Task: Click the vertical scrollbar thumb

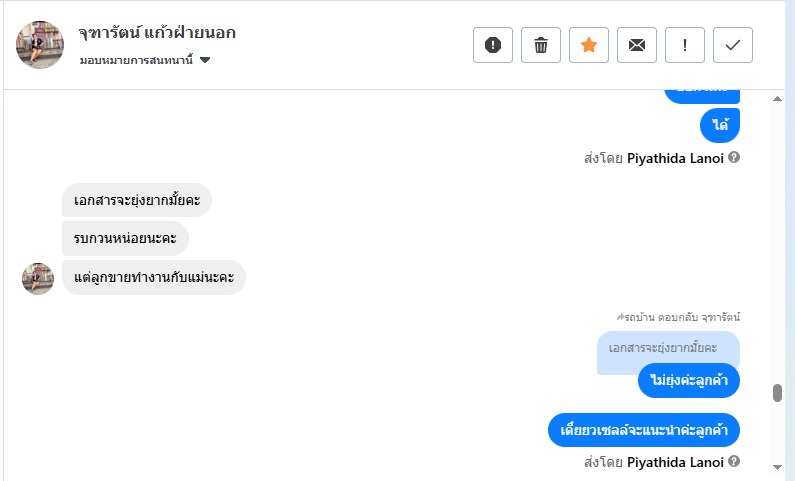Action: click(x=777, y=392)
